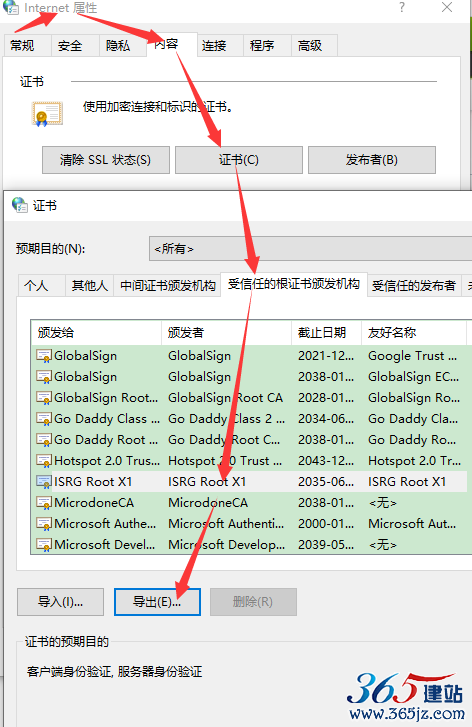The image size is (472, 727).
Task: Click Microsoft Aut... friendly name cell
Action: point(412,524)
